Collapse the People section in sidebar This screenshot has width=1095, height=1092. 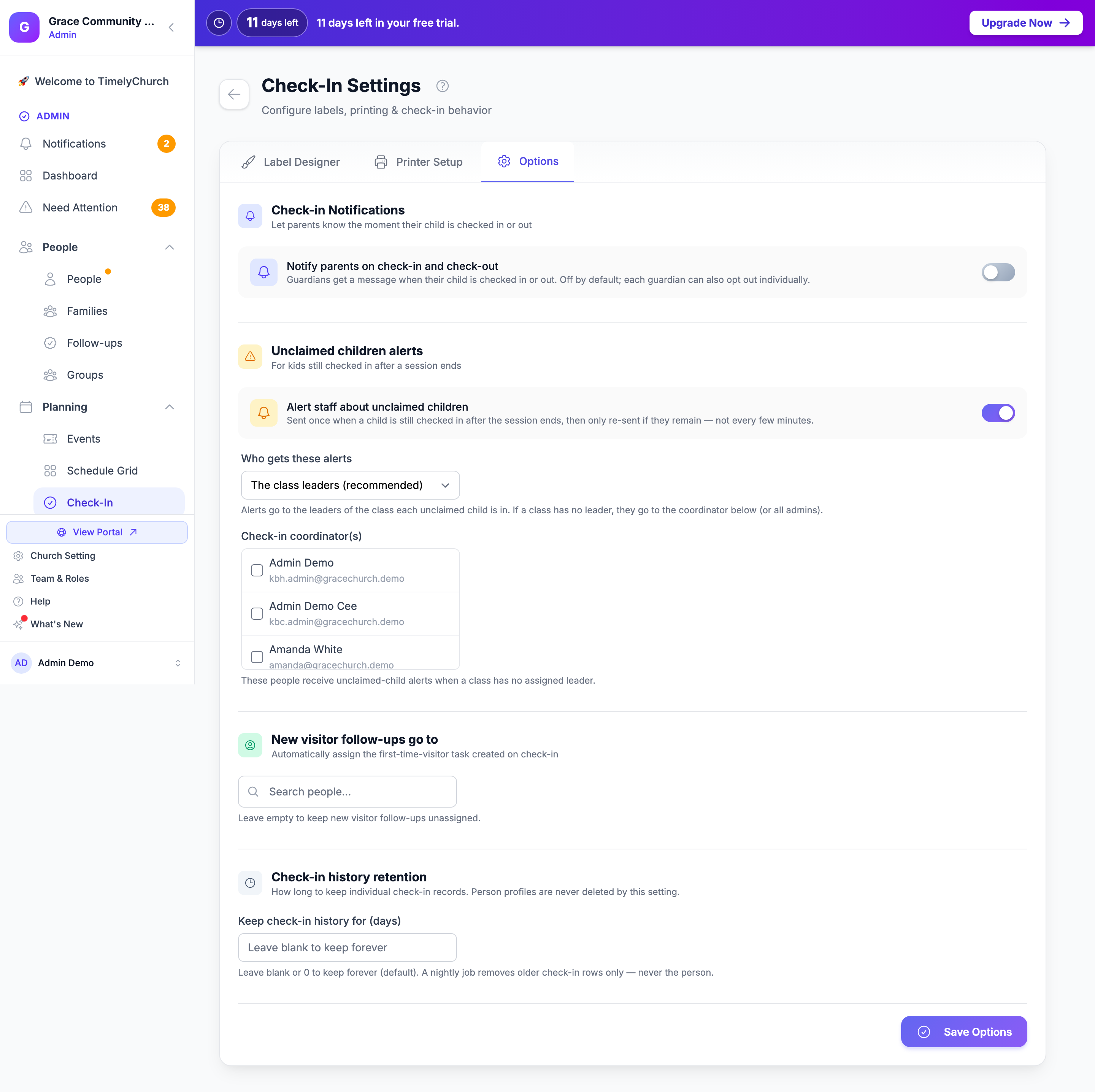tap(169, 247)
